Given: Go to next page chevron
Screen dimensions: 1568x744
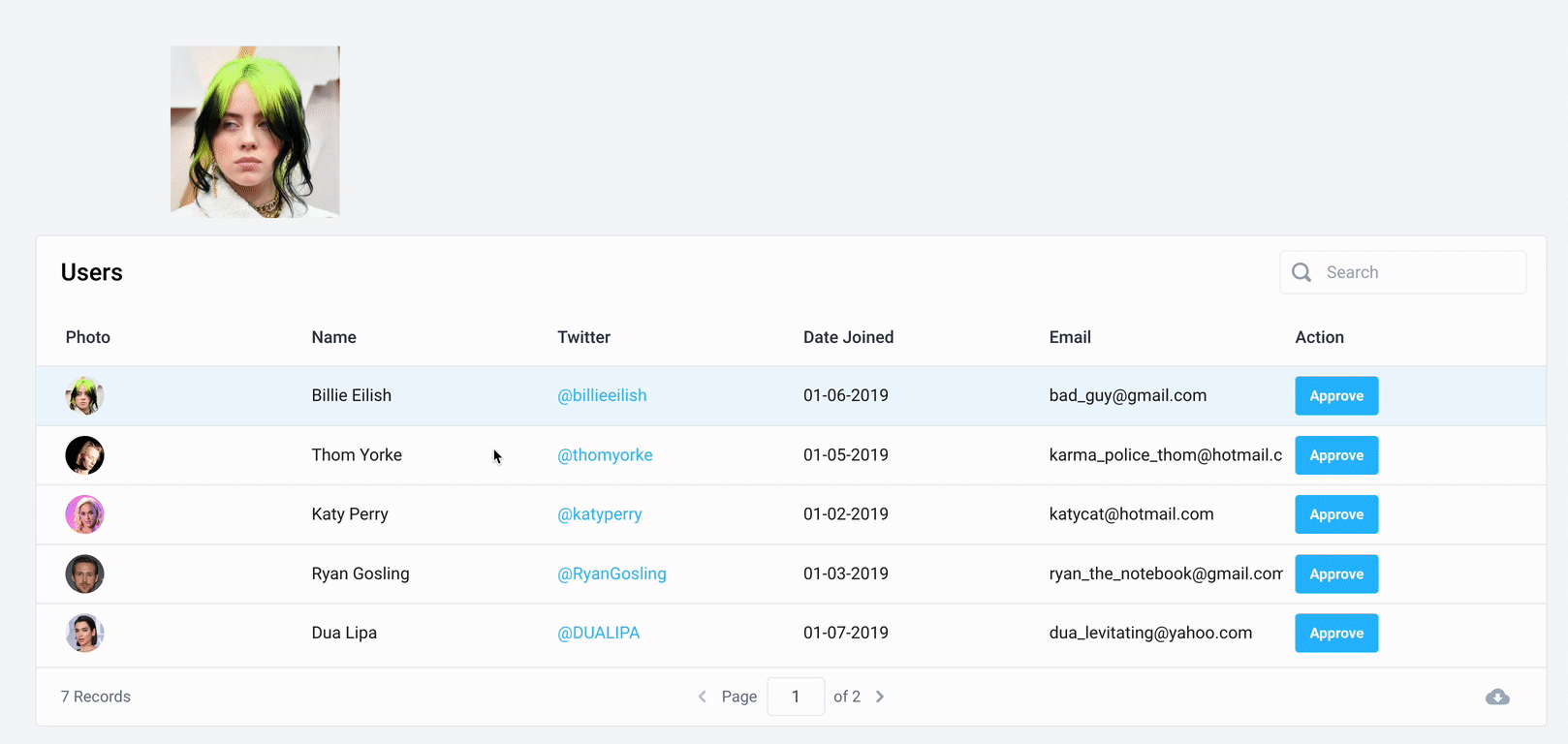Looking at the screenshot, I should pyautogui.click(x=880, y=697).
